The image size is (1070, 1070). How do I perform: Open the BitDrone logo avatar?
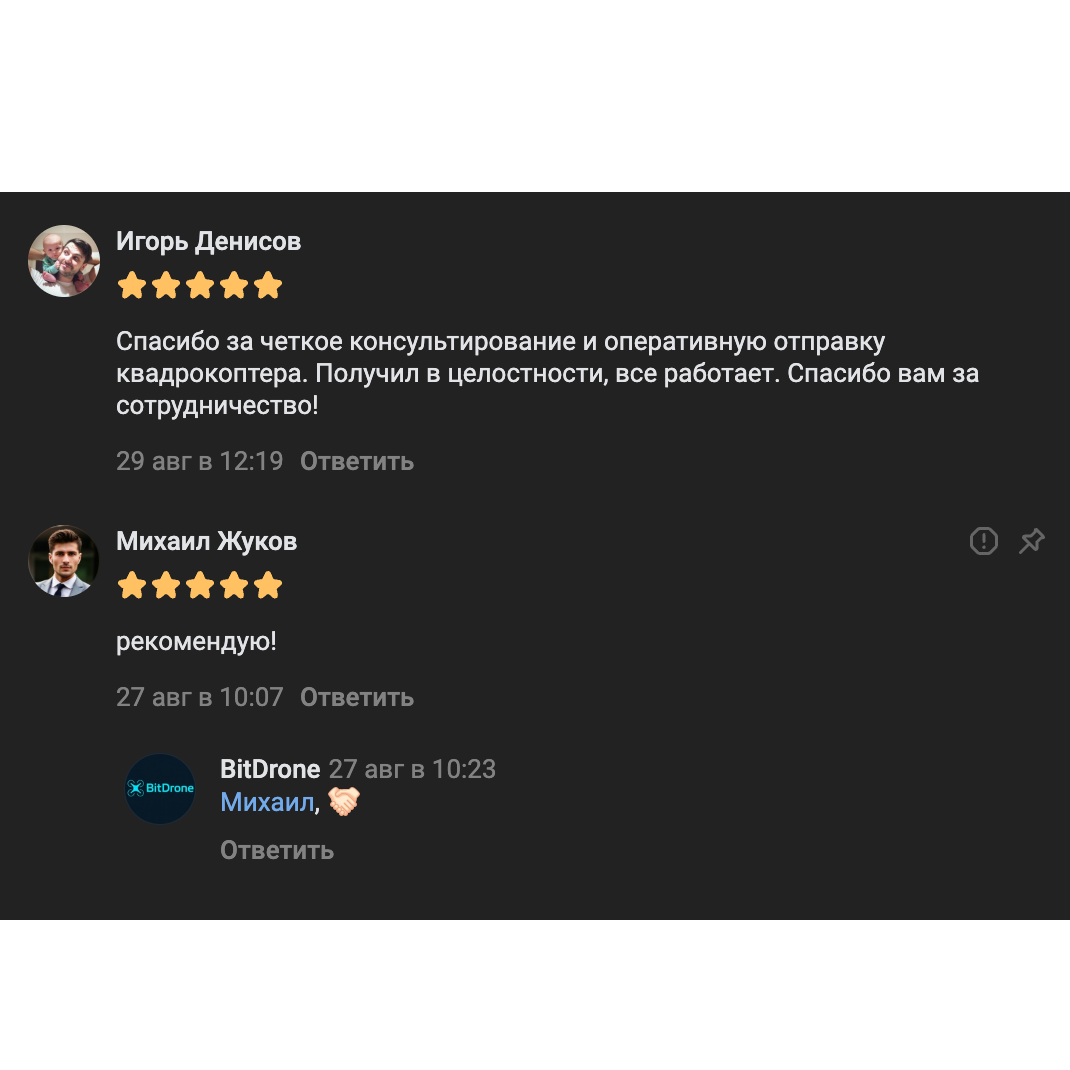pos(160,788)
